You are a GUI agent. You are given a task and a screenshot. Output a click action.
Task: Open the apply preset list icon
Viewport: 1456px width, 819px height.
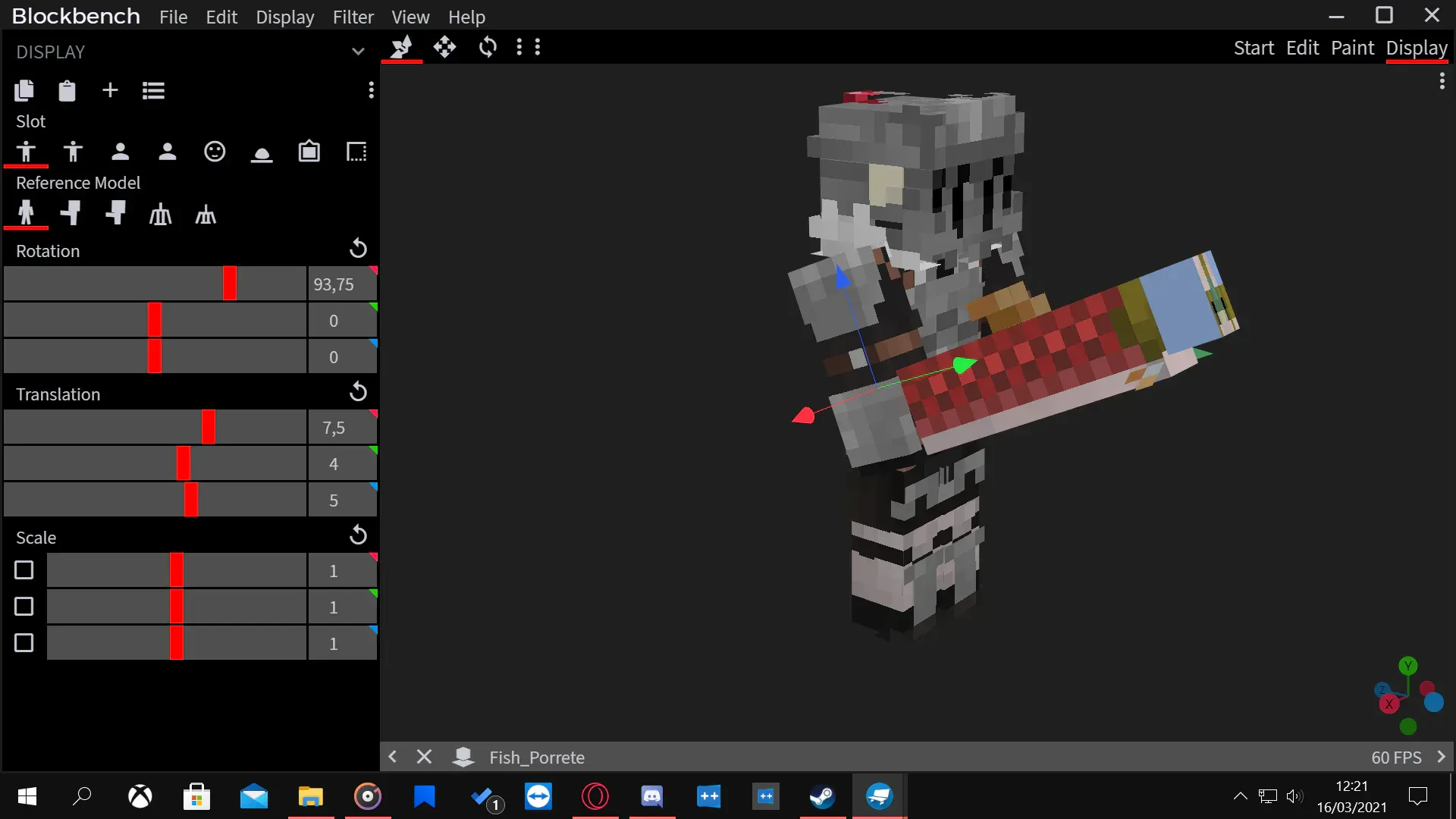click(x=153, y=91)
